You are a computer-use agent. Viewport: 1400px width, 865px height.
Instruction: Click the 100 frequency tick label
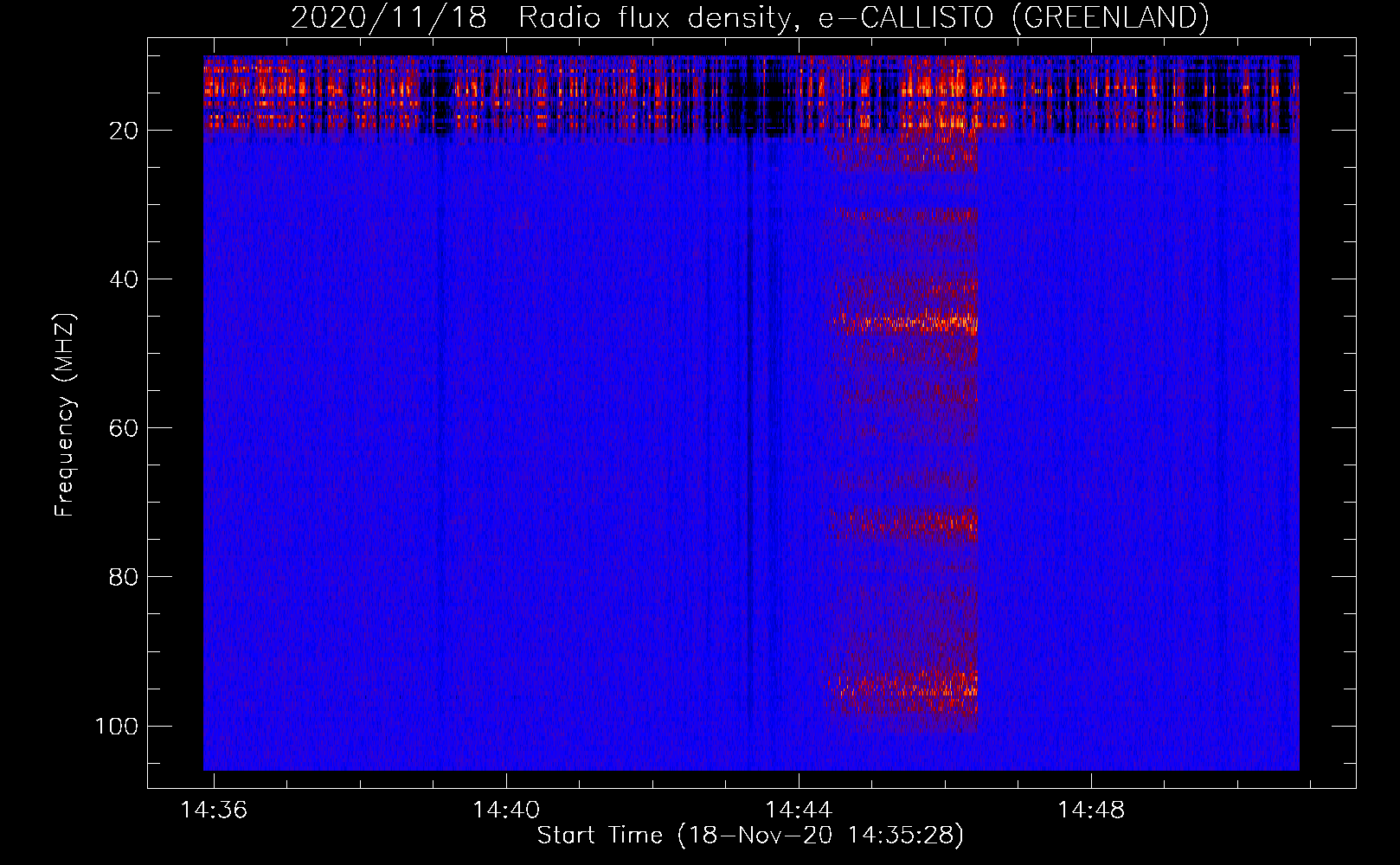point(117,726)
